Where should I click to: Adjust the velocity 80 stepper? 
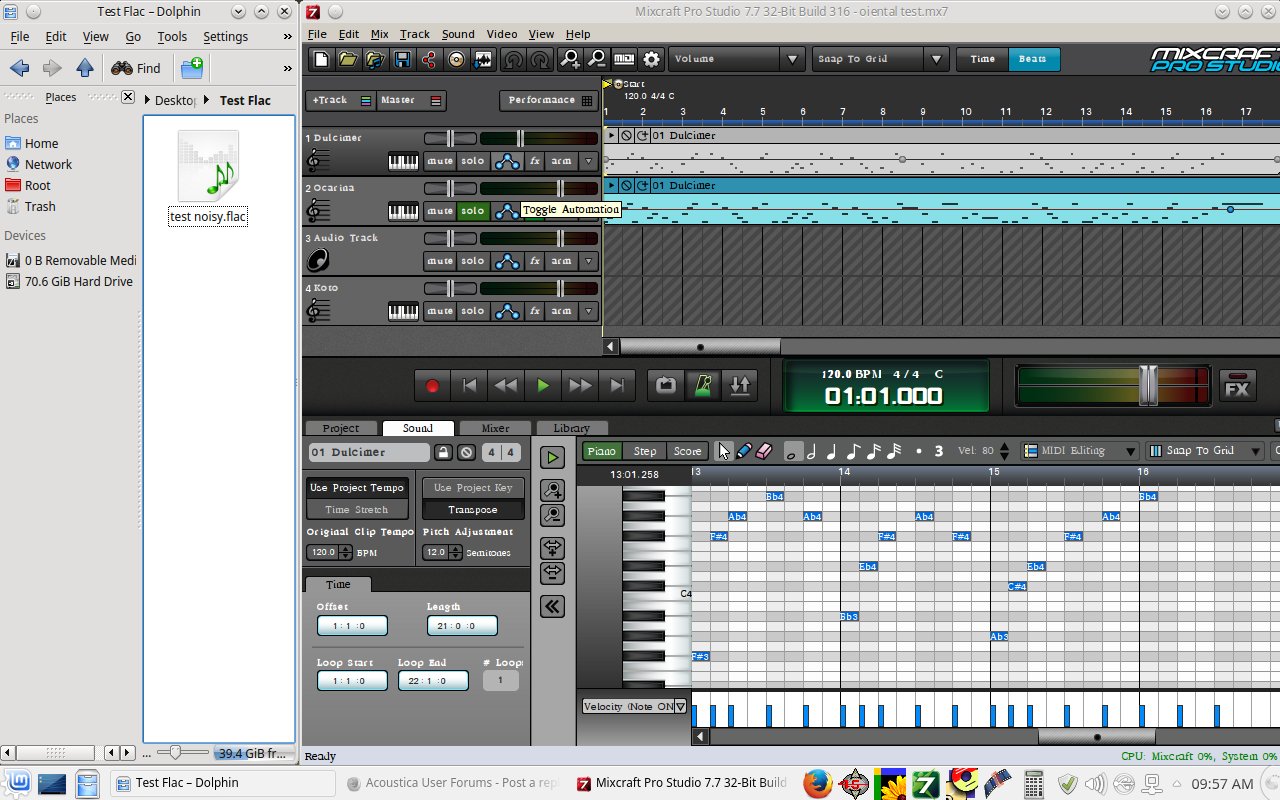point(1004,452)
